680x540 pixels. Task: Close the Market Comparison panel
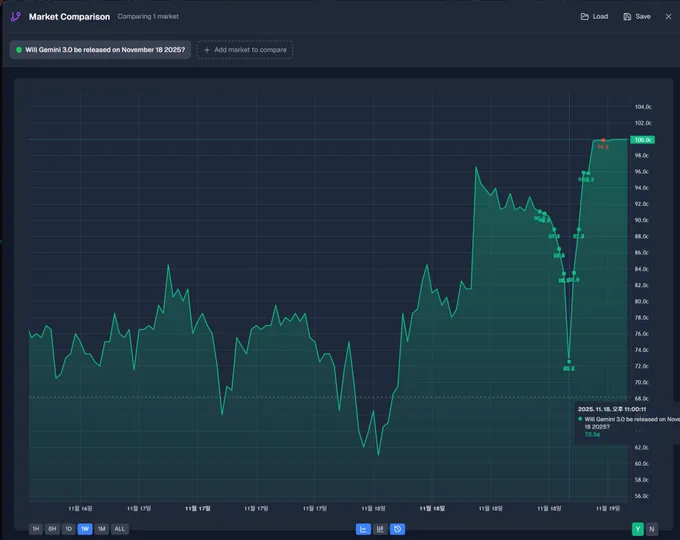point(668,16)
